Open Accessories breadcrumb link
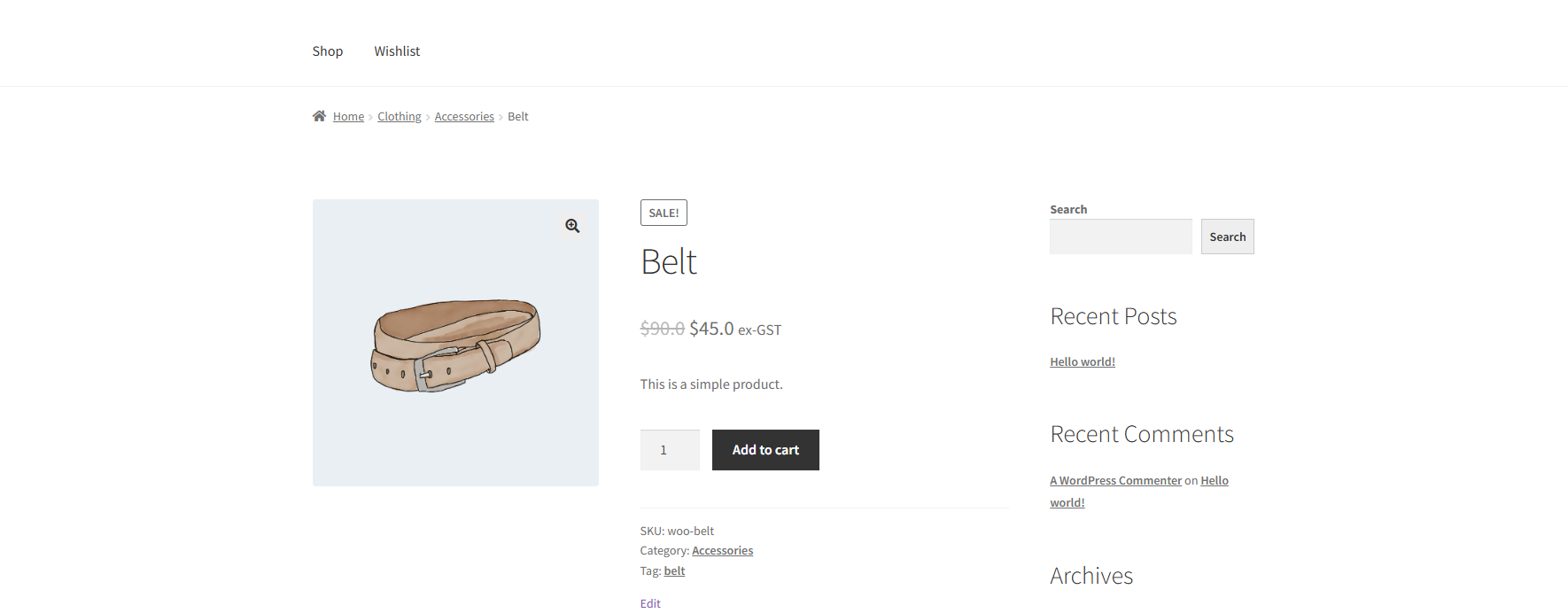 click(464, 117)
